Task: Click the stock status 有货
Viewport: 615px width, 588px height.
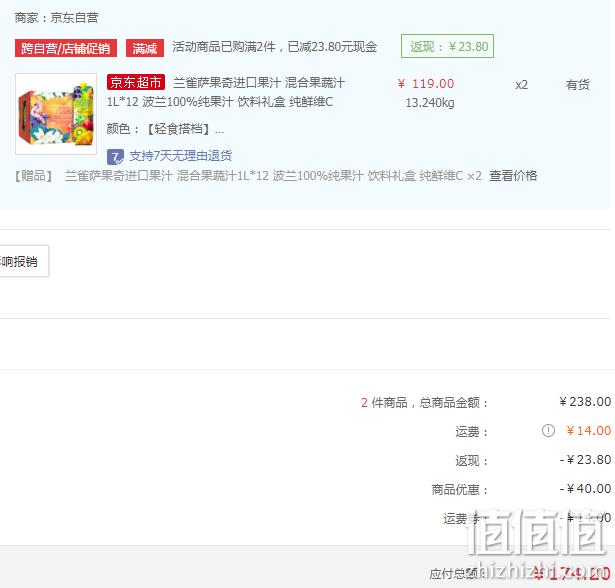Action: point(577,84)
